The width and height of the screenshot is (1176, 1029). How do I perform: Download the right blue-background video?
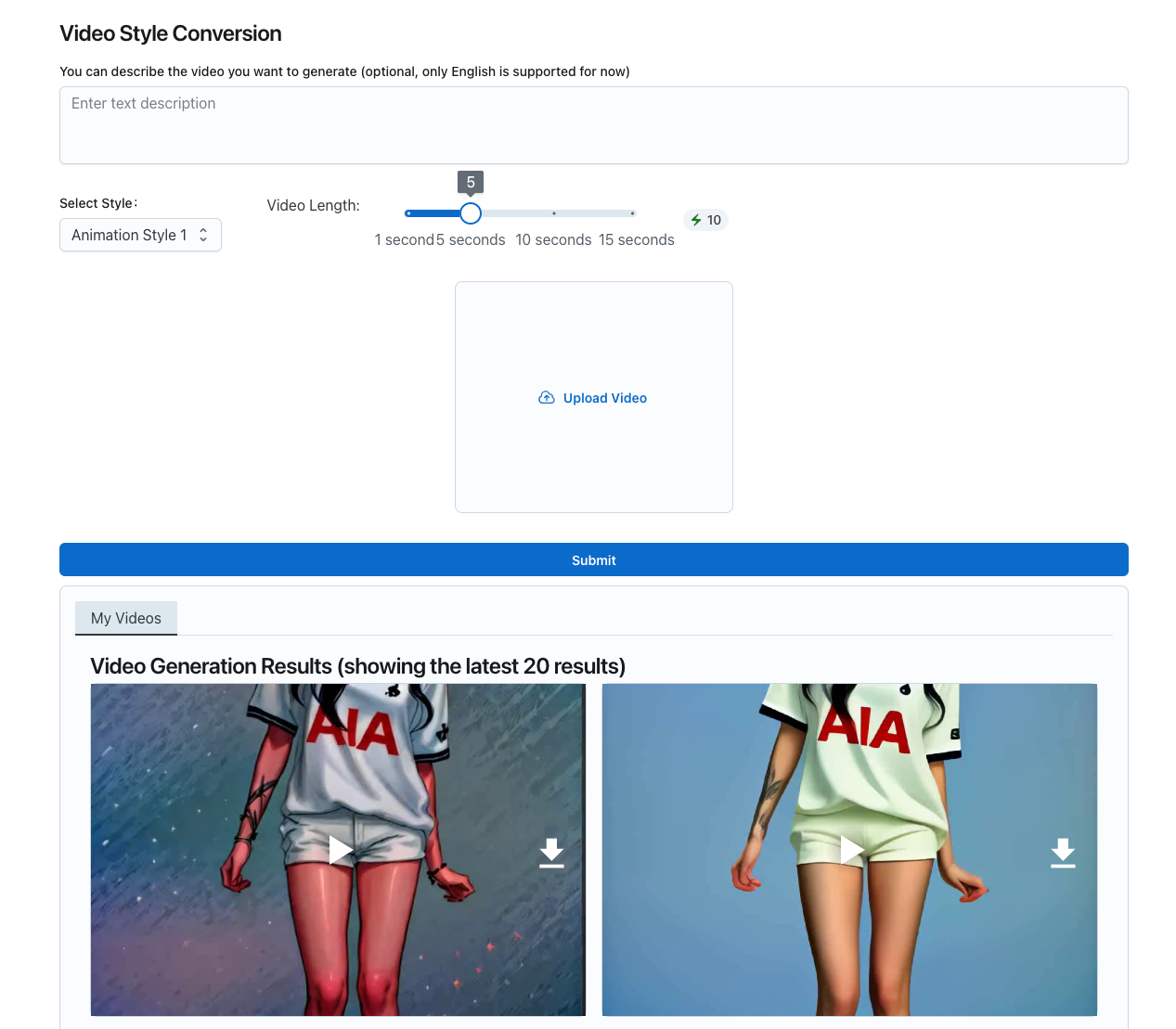click(x=1063, y=853)
